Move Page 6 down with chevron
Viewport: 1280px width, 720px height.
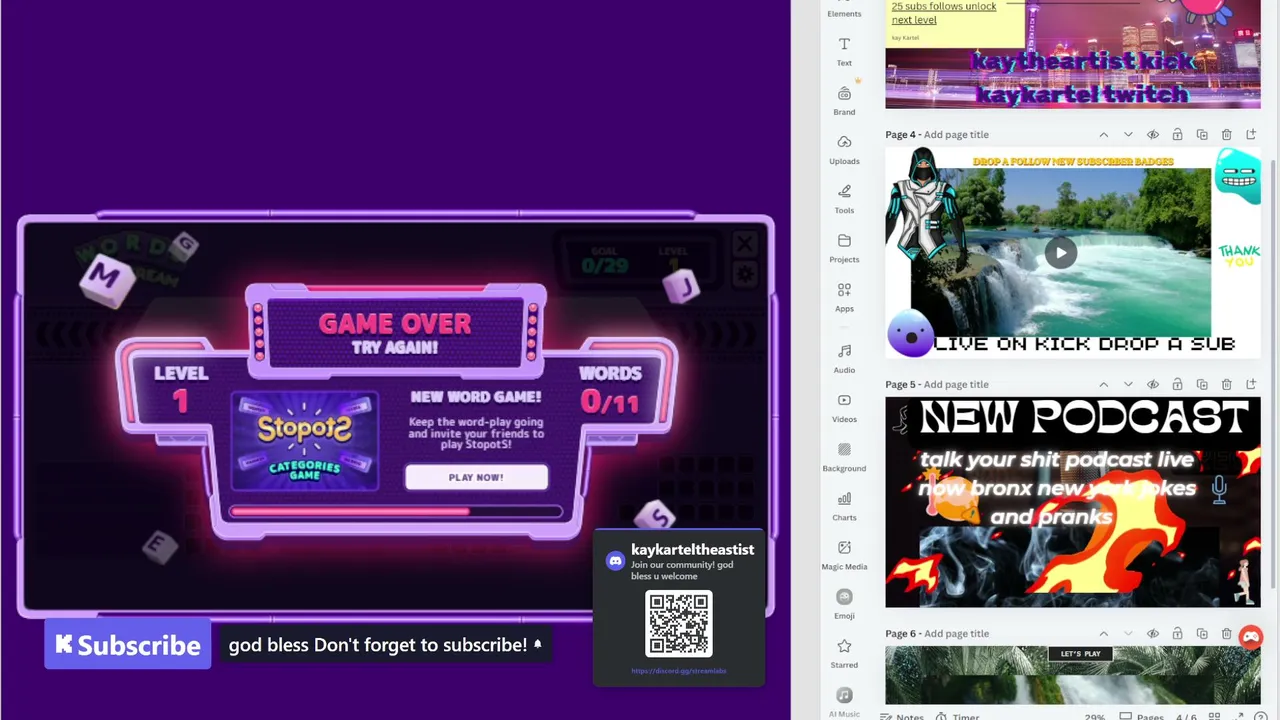click(x=1128, y=634)
